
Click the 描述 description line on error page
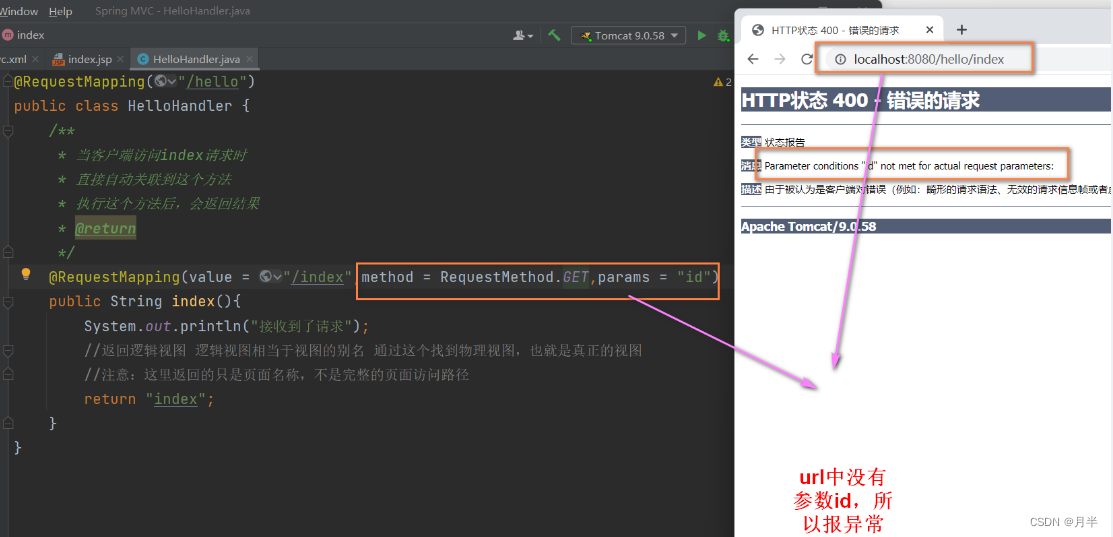[x=925, y=189]
